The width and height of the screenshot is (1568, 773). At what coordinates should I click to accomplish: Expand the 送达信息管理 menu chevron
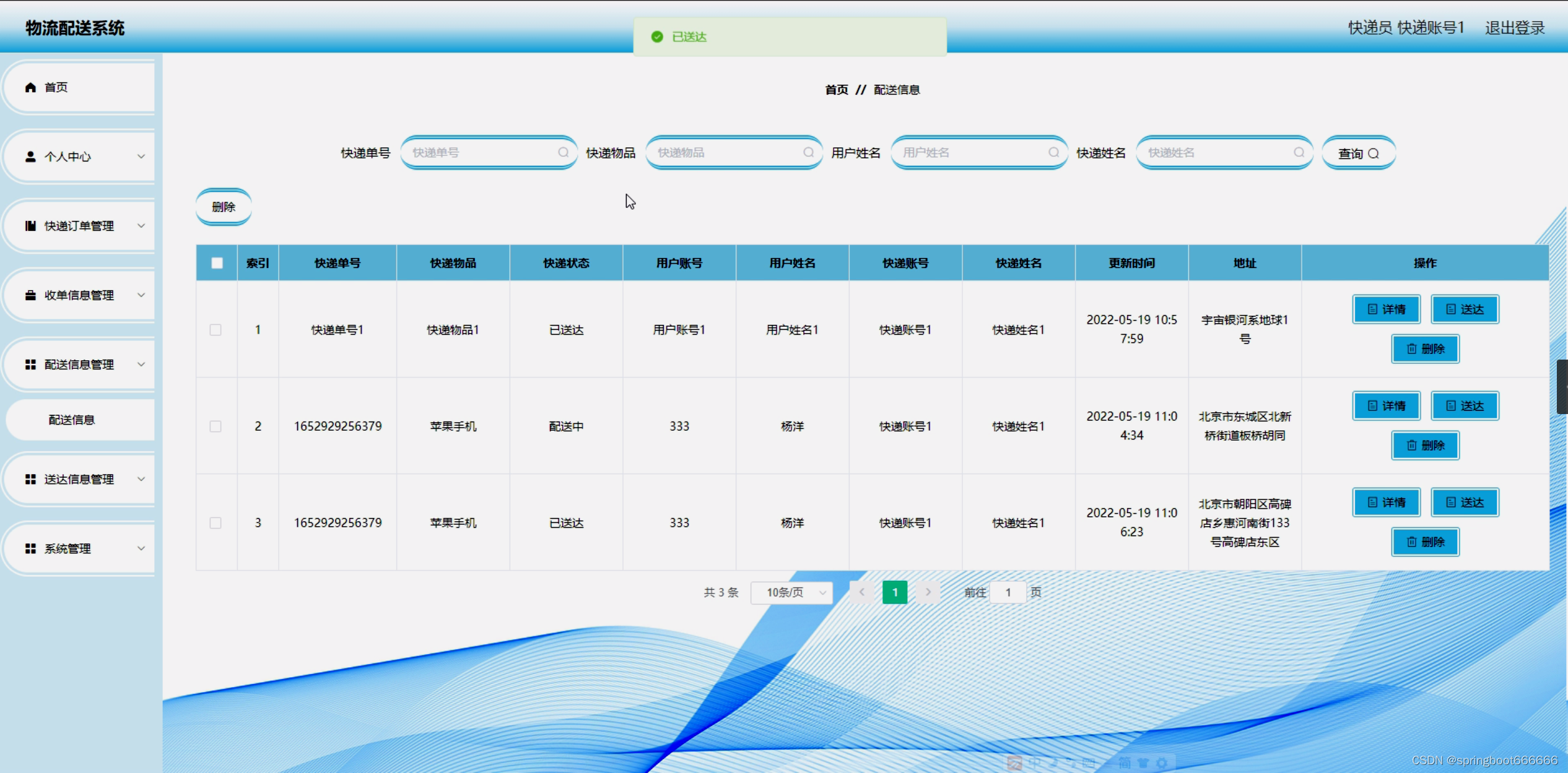(141, 479)
